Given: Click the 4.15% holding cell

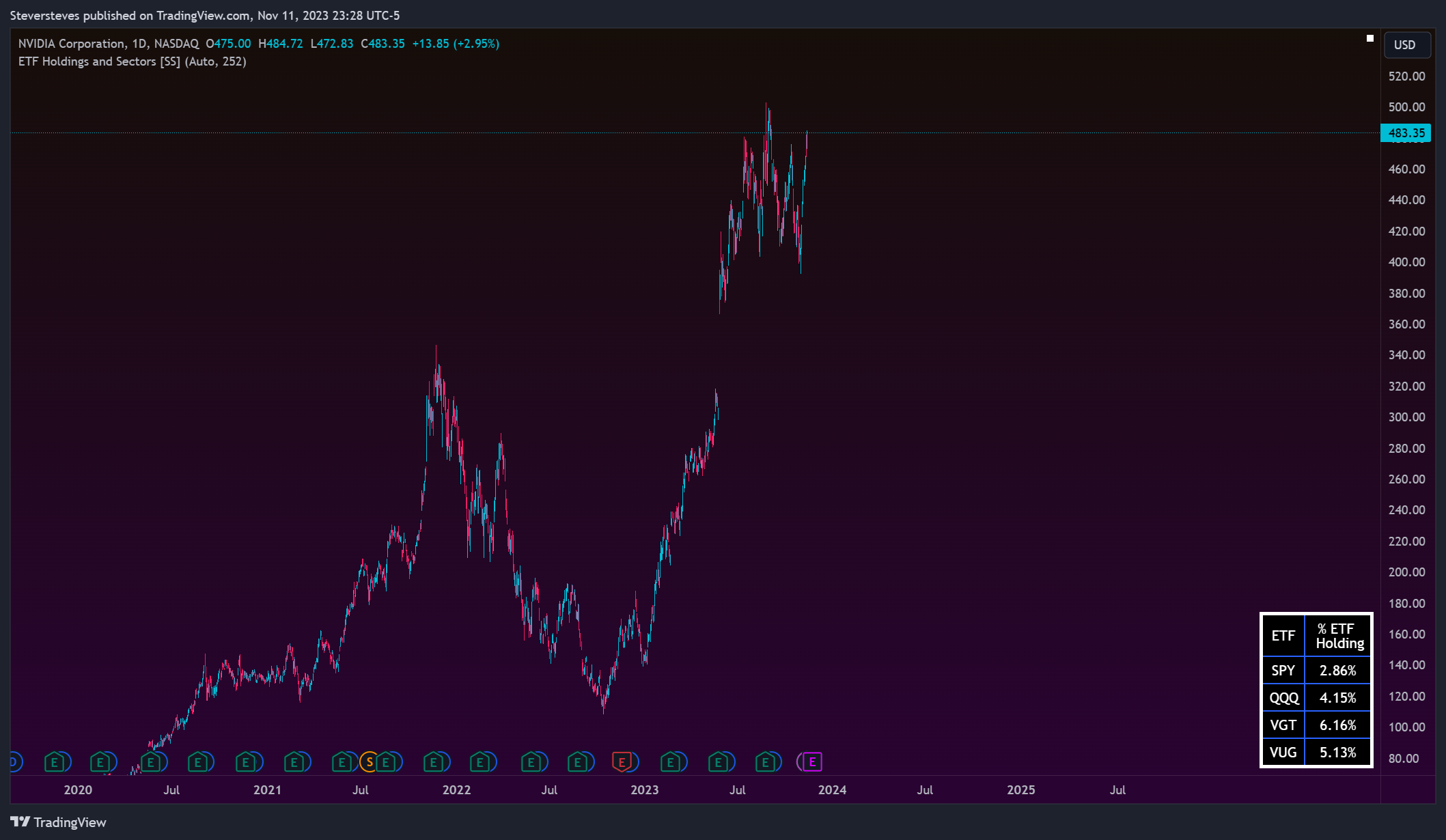Looking at the screenshot, I should click(1338, 698).
